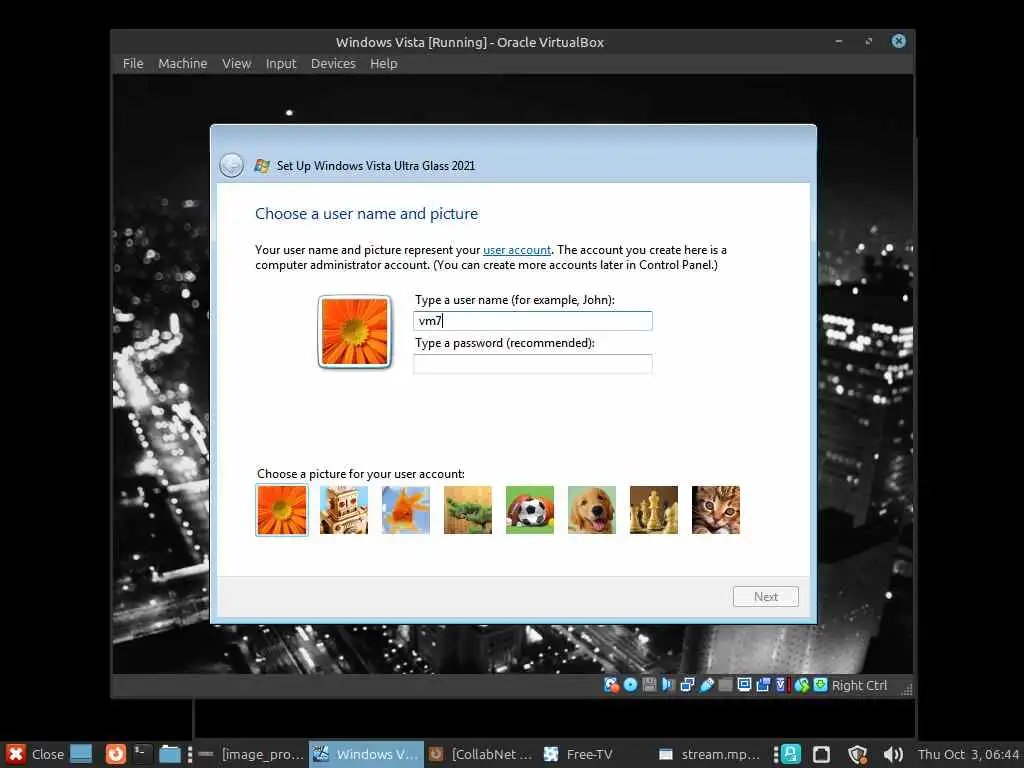Click the white square tray icon
1024x768 pixels.
click(x=822, y=754)
